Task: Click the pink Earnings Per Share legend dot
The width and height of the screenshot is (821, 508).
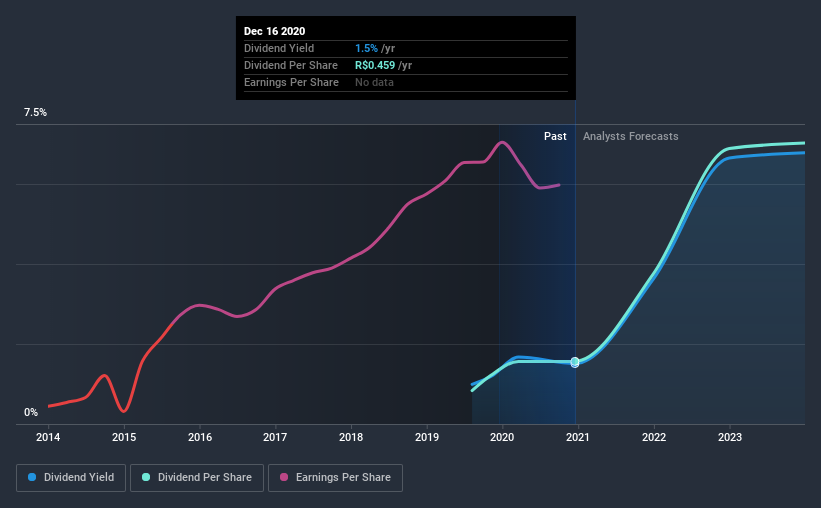Action: (284, 477)
